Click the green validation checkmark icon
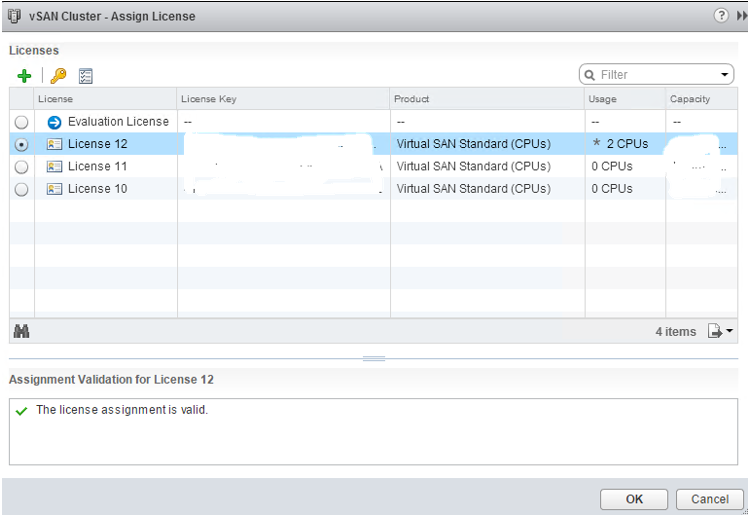748x515 pixels. pos(21,411)
